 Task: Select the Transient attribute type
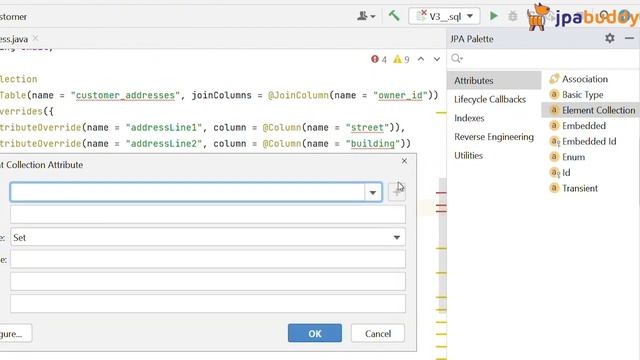(574, 188)
